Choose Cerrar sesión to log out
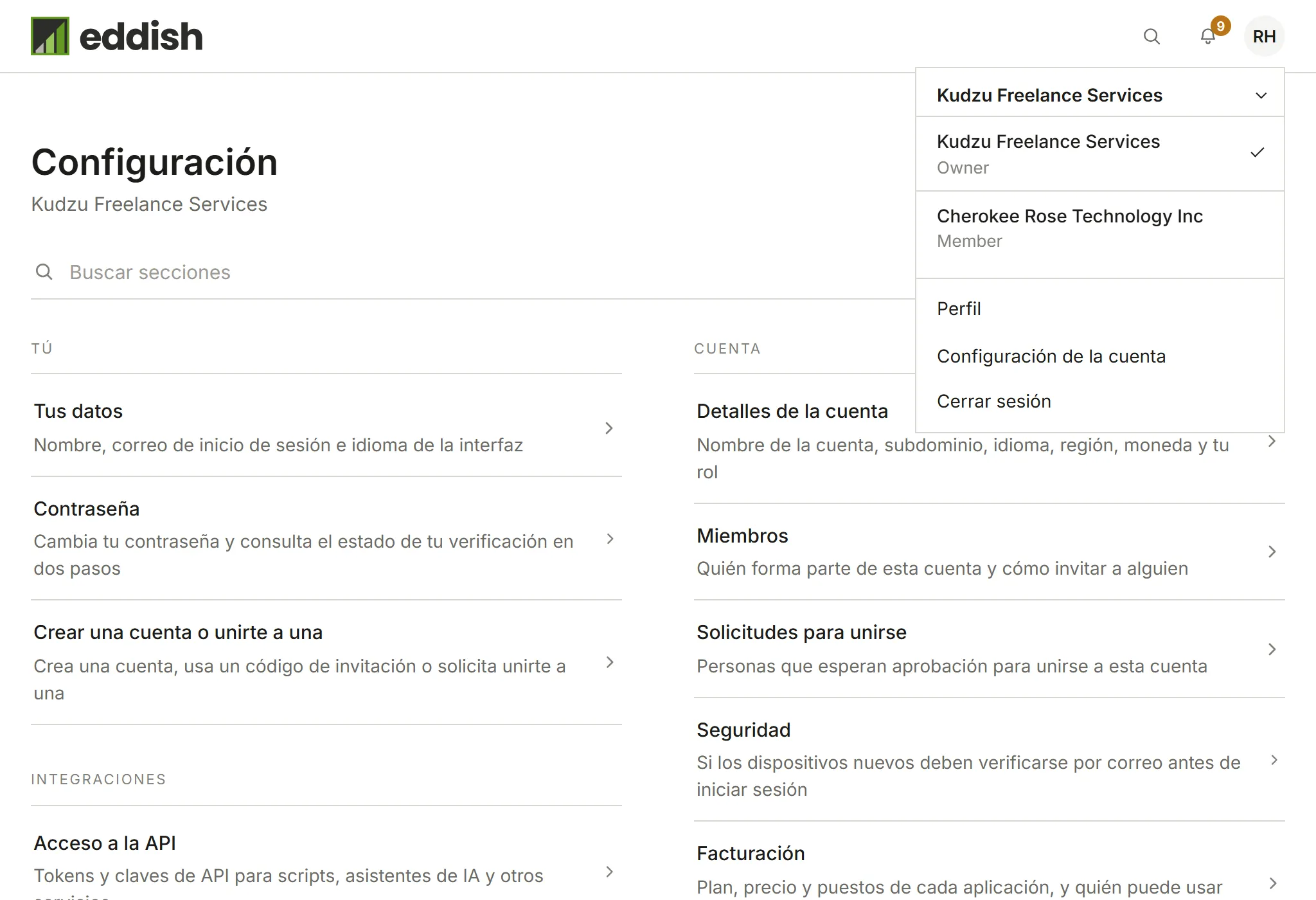Viewport: 1316px width, 900px height. [1099, 401]
